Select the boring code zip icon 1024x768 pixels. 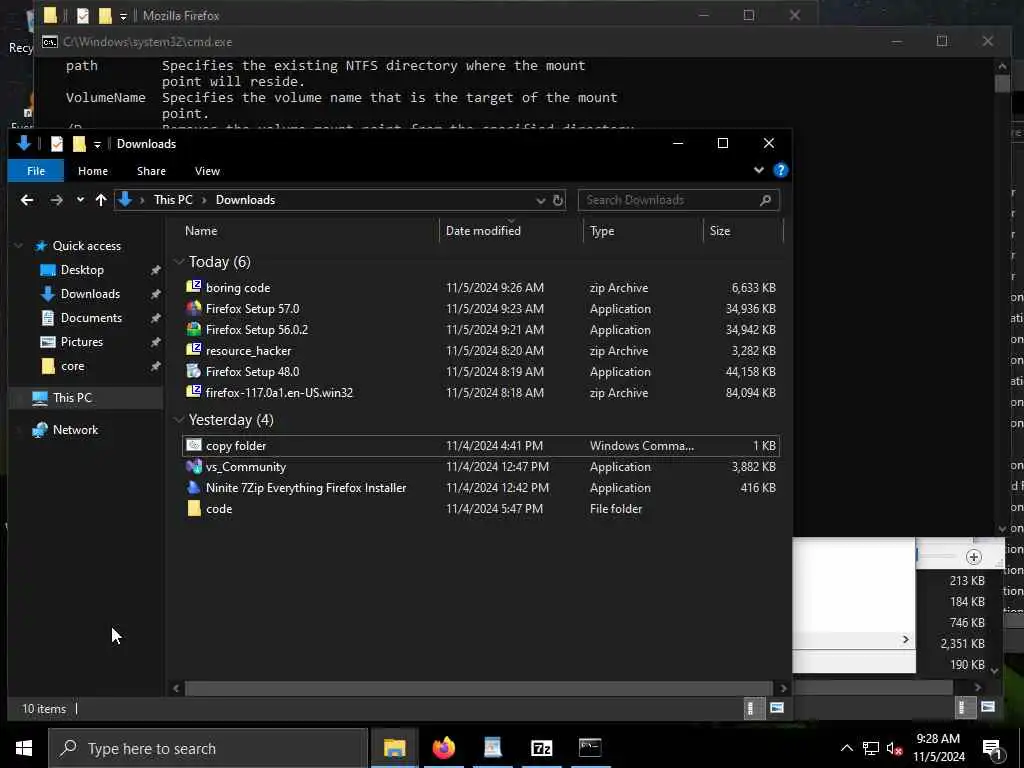[193, 287]
